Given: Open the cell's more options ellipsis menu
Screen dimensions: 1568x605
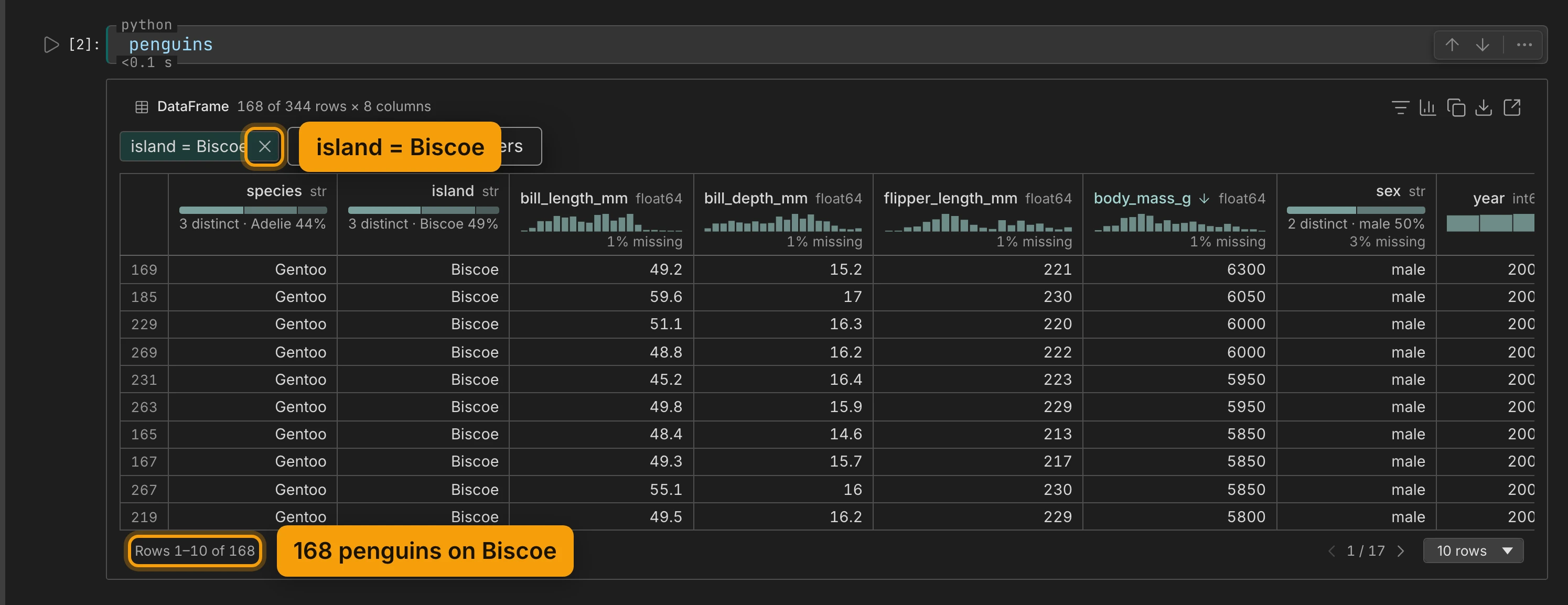Looking at the screenshot, I should 1523,45.
